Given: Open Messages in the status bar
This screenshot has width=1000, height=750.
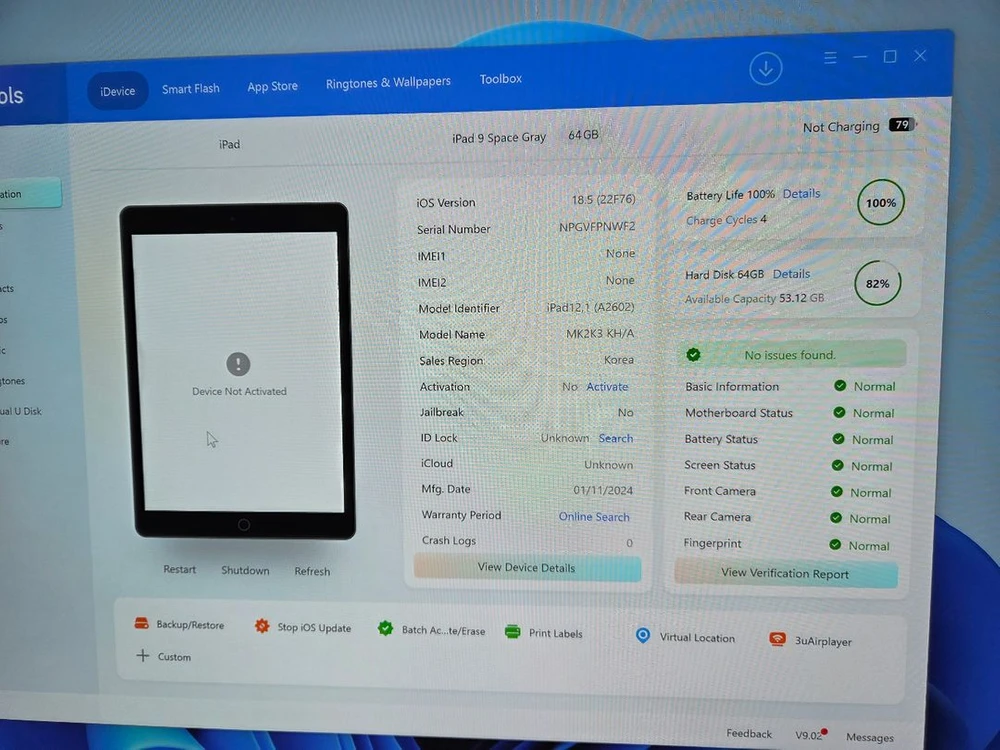Looking at the screenshot, I should pos(869,737).
